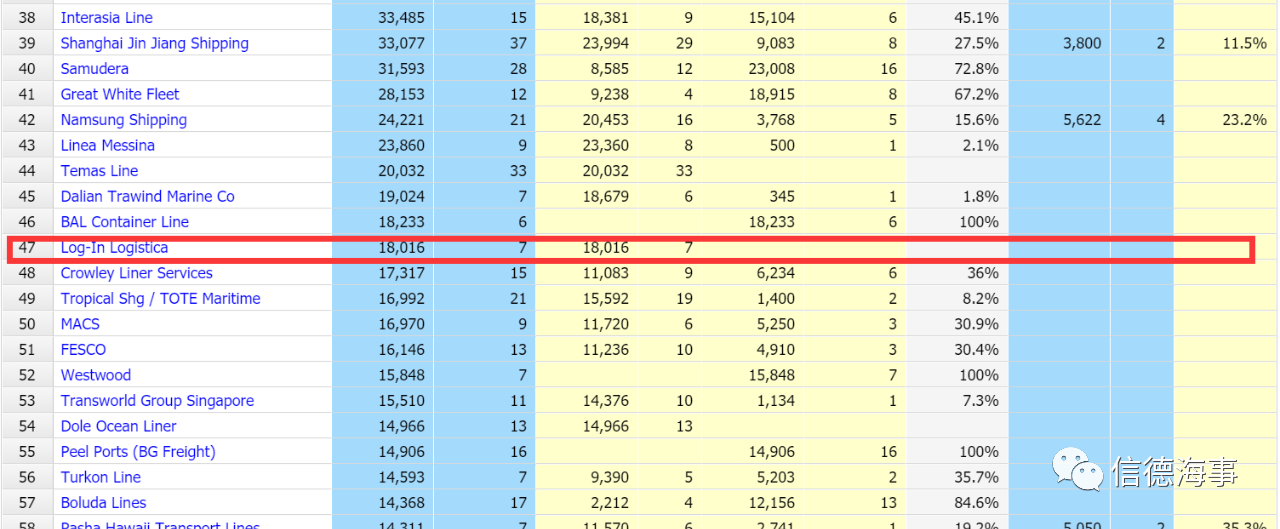Select total TEU value 33,077
This screenshot has height=529, width=1280.
[x=402, y=43]
